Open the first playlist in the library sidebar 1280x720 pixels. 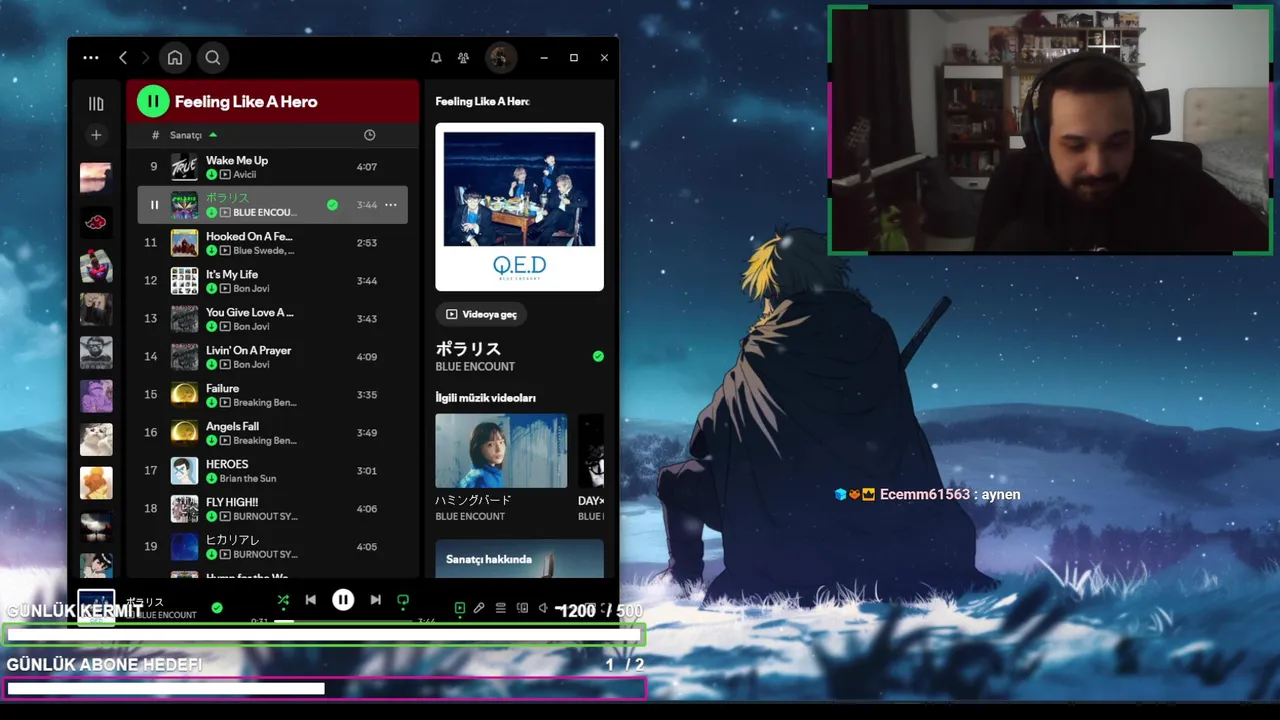click(96, 177)
